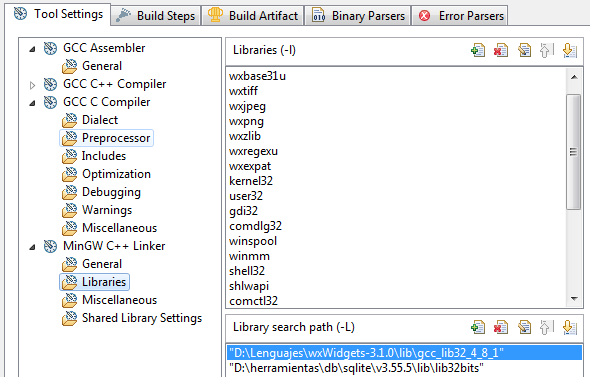Image resolution: width=590 pixels, height=377 pixels.
Task: Collapse the GCC Assembler tree node
Action: 33,49
